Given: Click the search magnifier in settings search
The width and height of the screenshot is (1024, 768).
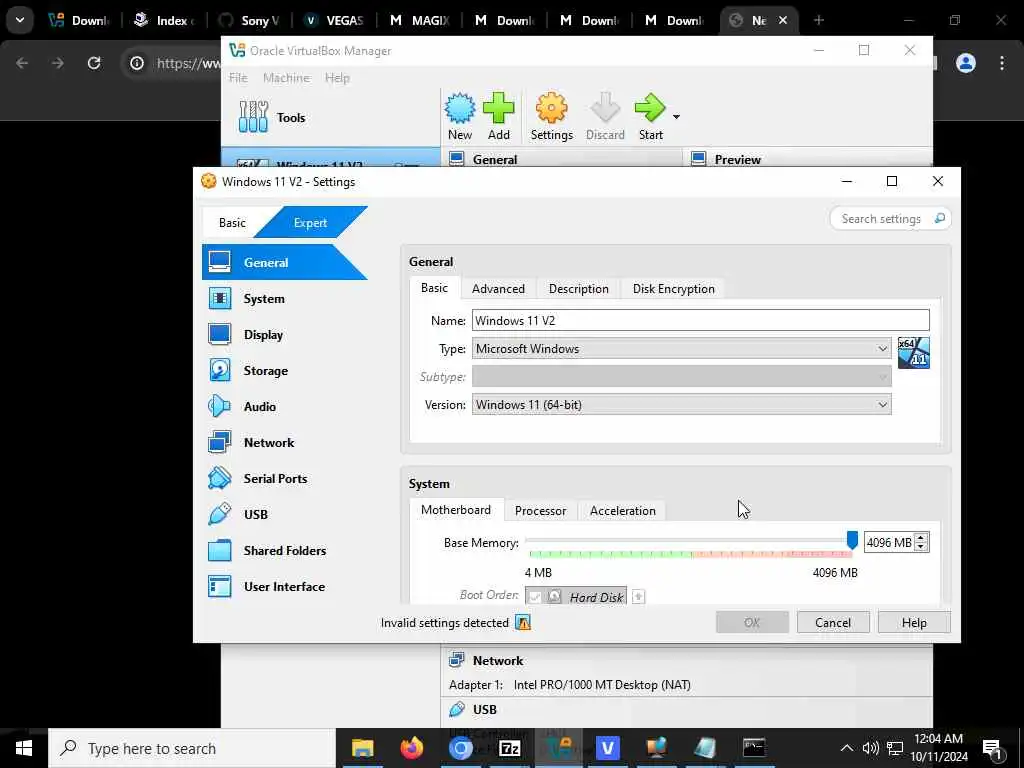Looking at the screenshot, I should [x=939, y=218].
